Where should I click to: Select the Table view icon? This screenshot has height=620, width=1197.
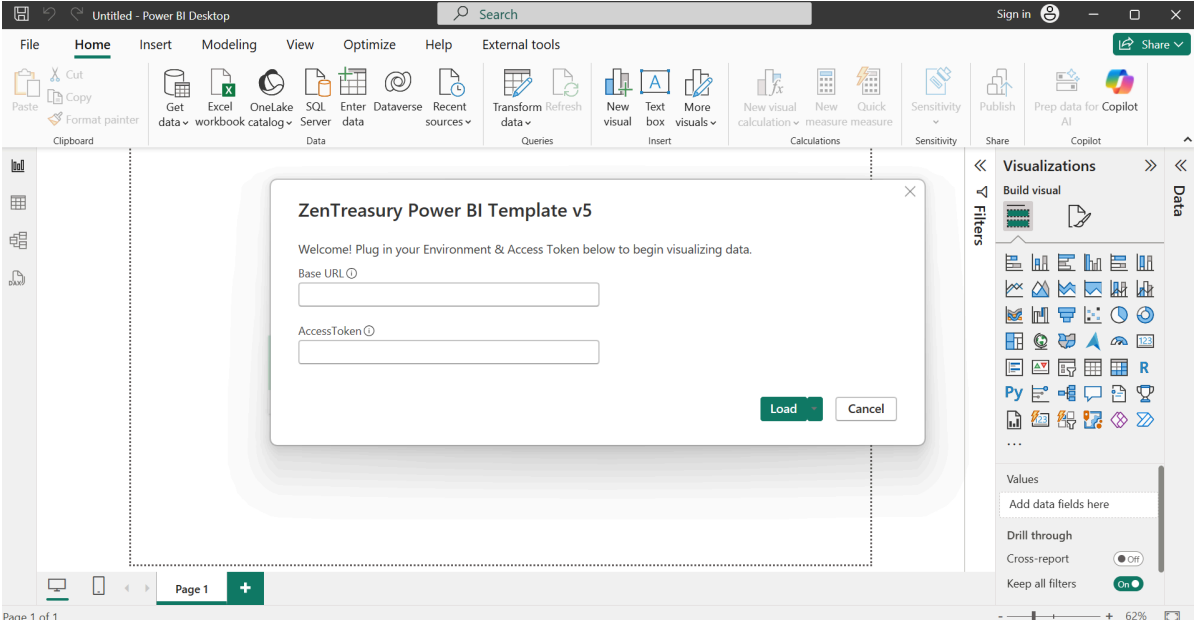coord(17,203)
